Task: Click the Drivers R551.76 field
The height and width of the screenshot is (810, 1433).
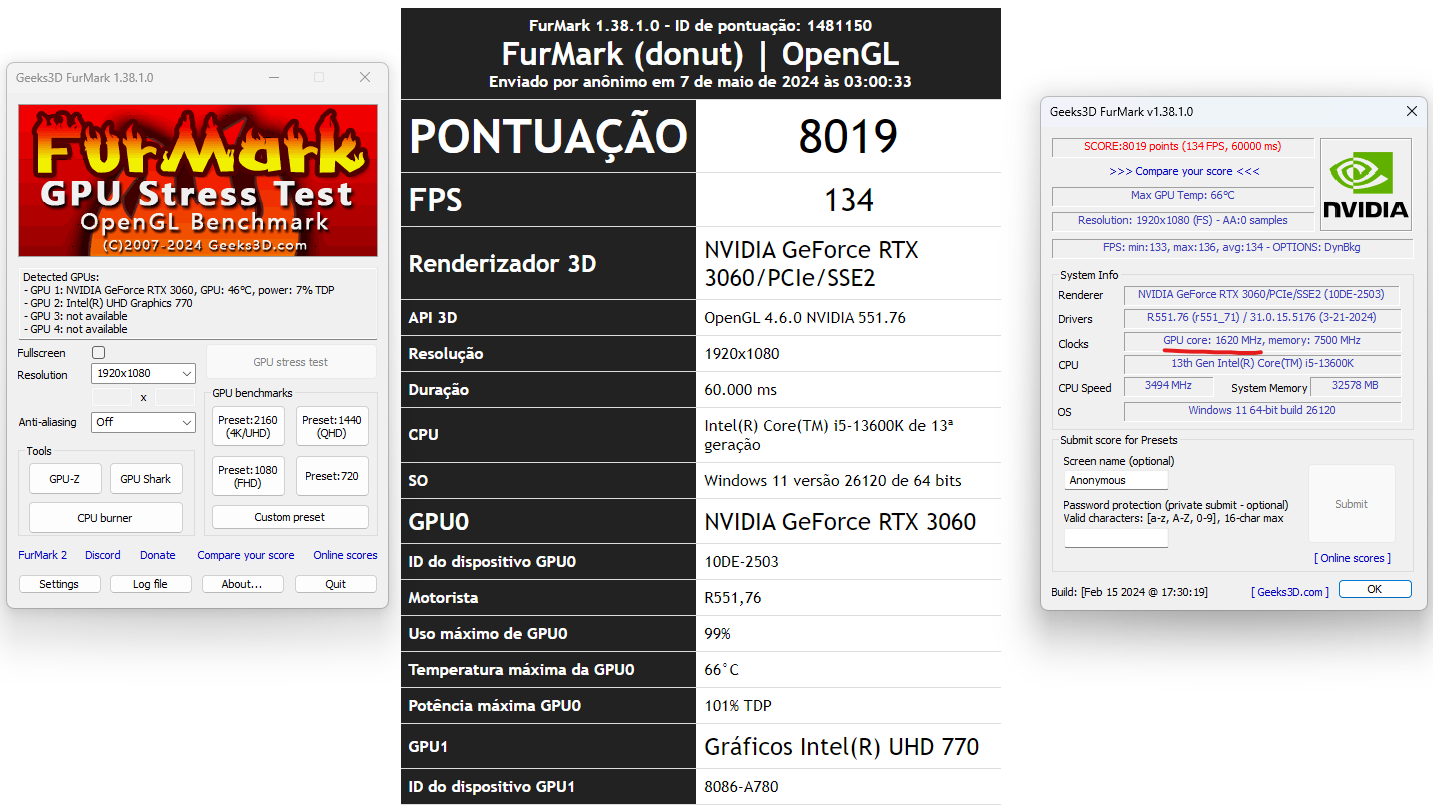Action: tap(1261, 318)
